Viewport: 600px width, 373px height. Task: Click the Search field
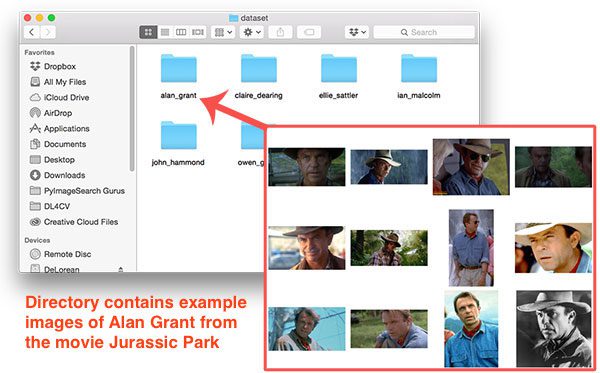click(424, 32)
